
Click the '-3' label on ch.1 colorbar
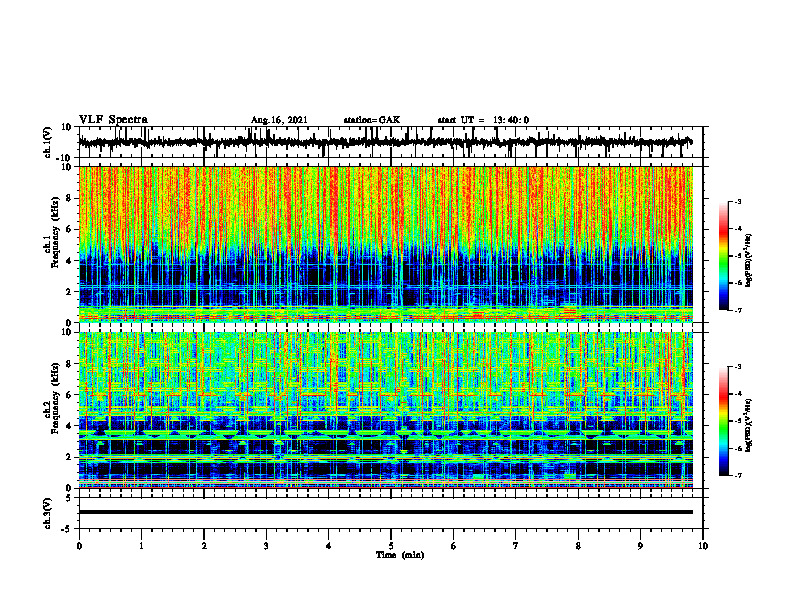[x=738, y=201]
